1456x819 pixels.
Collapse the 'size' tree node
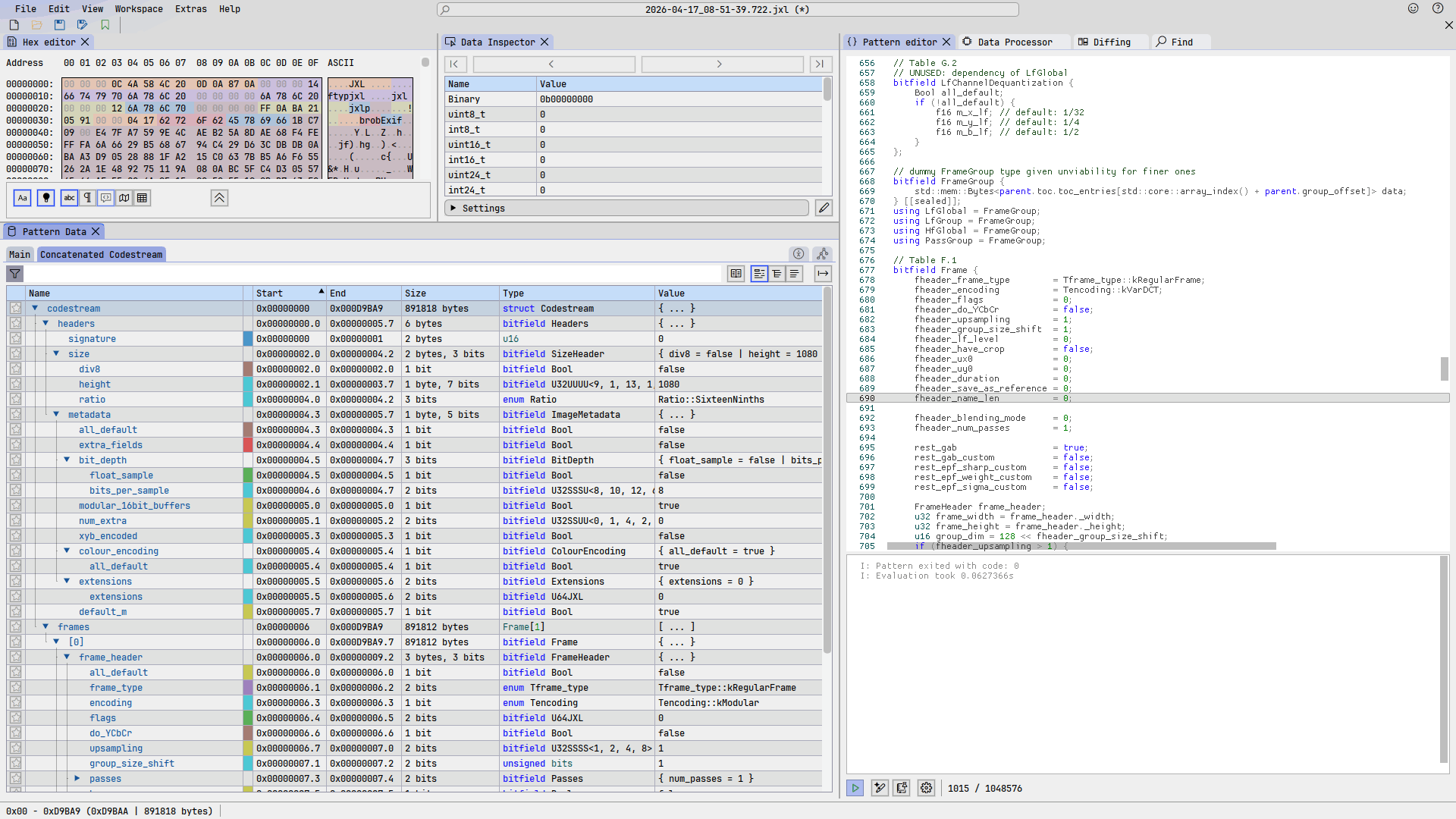(56, 354)
